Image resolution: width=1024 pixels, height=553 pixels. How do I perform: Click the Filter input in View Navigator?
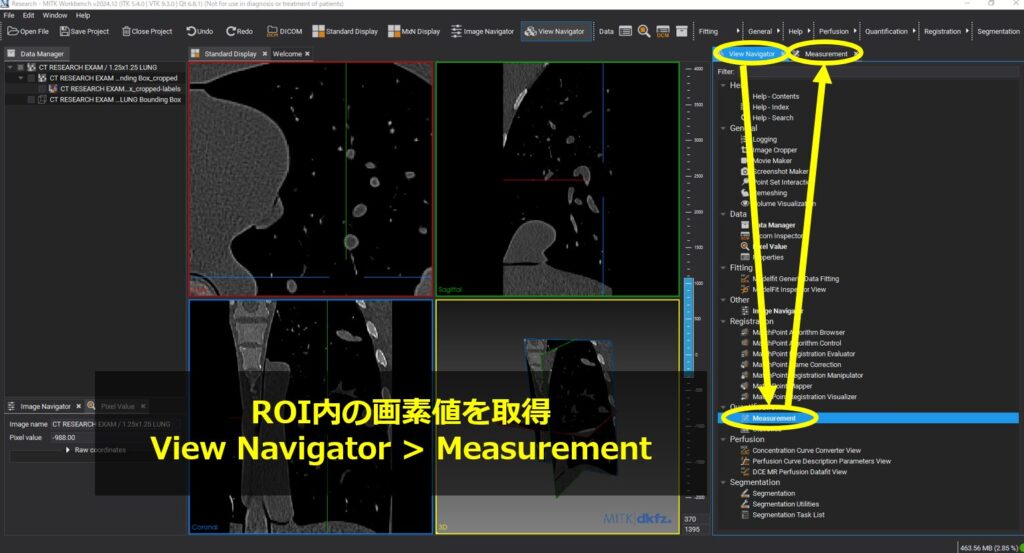pos(878,72)
